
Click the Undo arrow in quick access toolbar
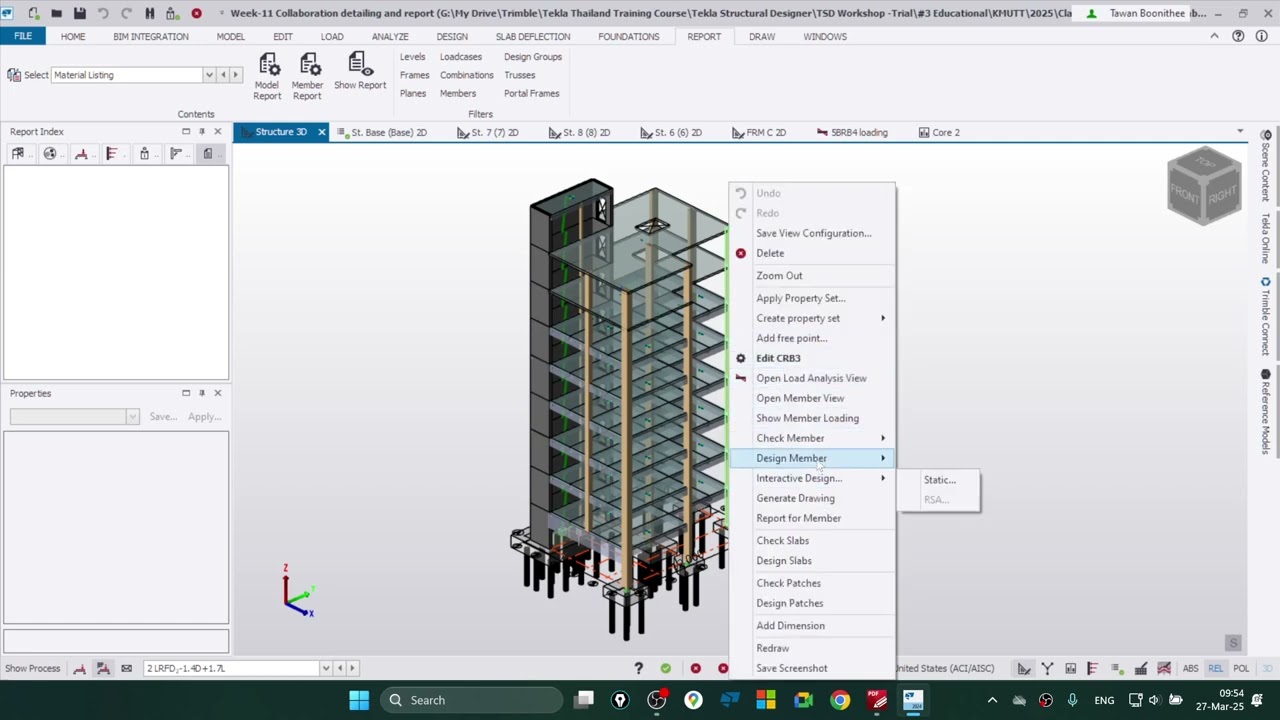103,13
